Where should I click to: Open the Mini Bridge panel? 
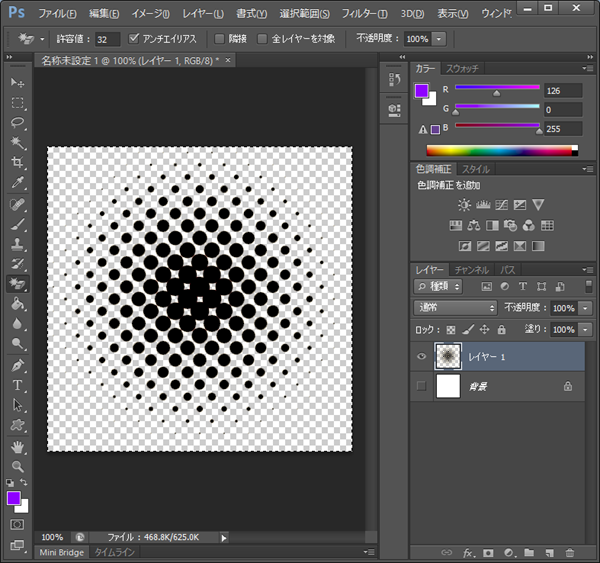[62, 552]
